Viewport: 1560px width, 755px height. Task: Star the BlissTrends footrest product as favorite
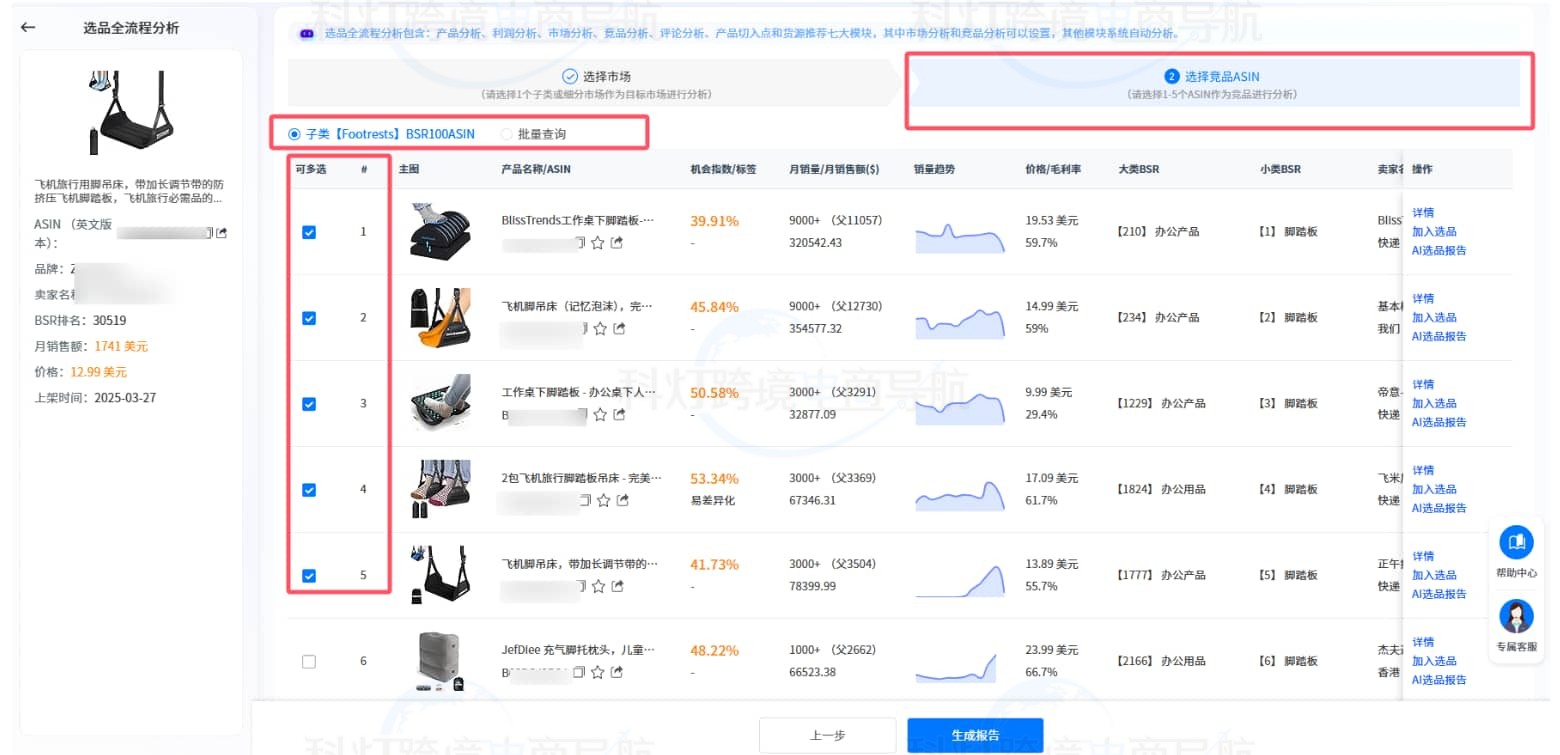595,243
